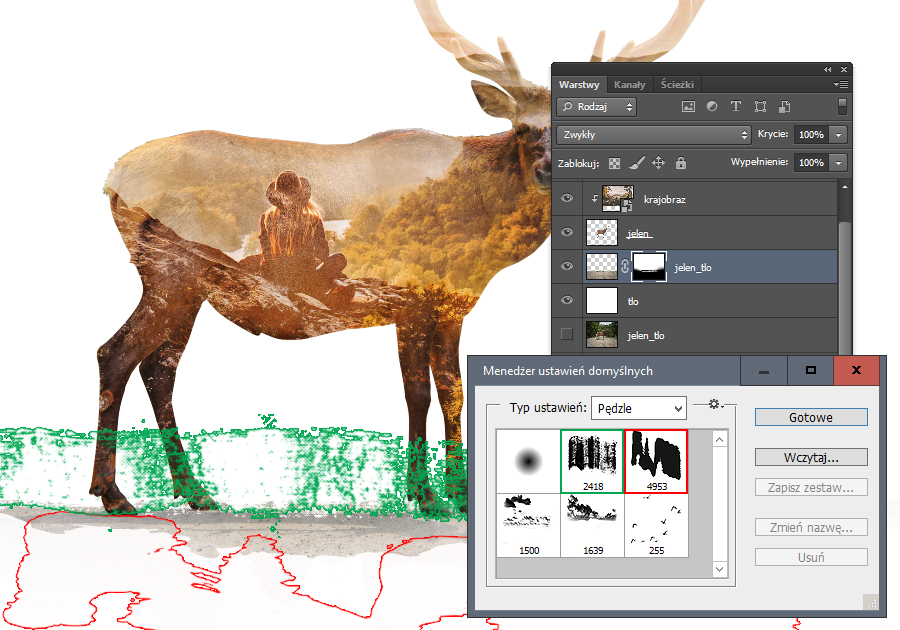This screenshot has height=630, width=900.
Task: Click the smart object filter icon
Action: pyautogui.click(x=785, y=106)
